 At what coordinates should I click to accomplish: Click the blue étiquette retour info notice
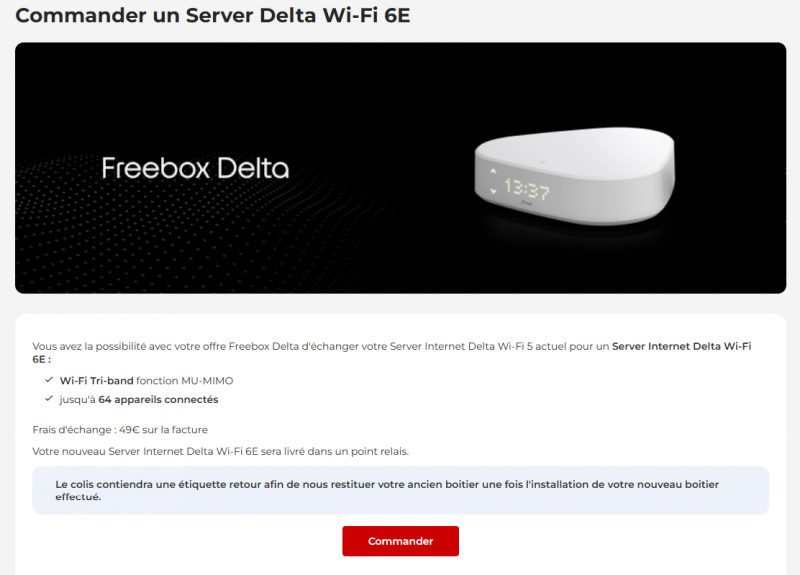point(401,490)
